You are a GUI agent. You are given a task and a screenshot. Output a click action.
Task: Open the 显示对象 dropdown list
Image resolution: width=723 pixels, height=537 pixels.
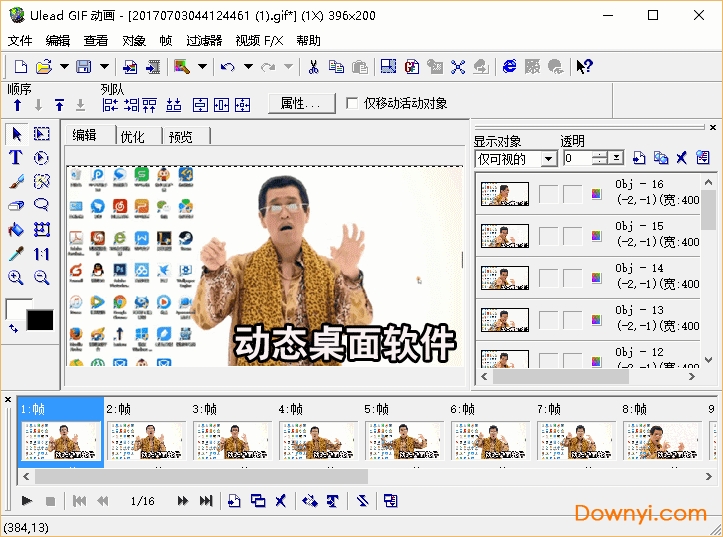(x=548, y=158)
